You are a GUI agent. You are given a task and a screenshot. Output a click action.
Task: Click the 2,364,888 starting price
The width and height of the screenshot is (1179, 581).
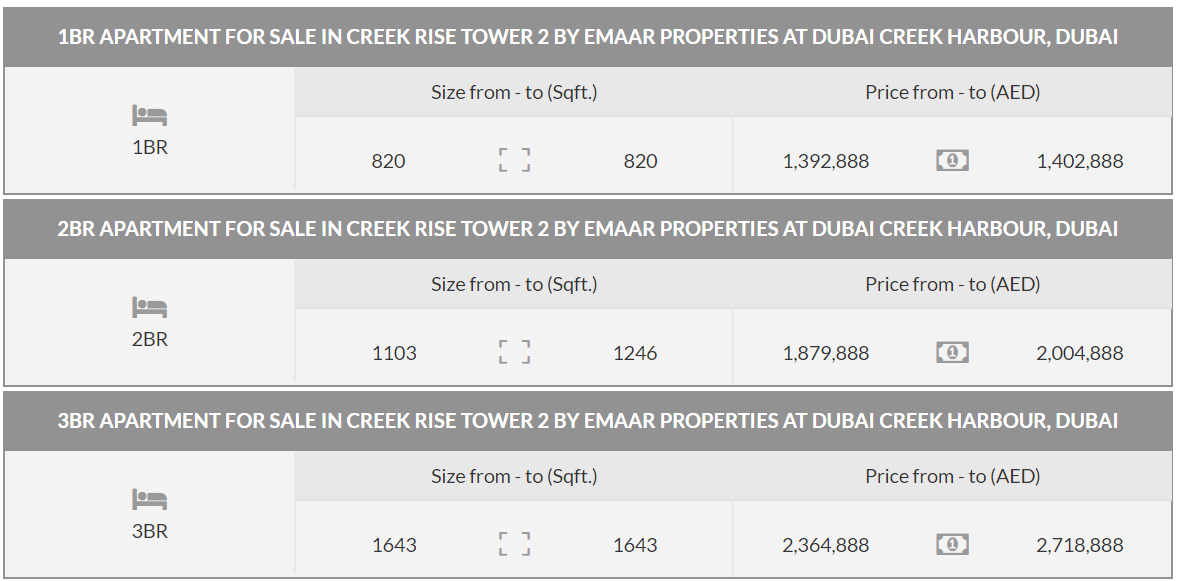(826, 545)
